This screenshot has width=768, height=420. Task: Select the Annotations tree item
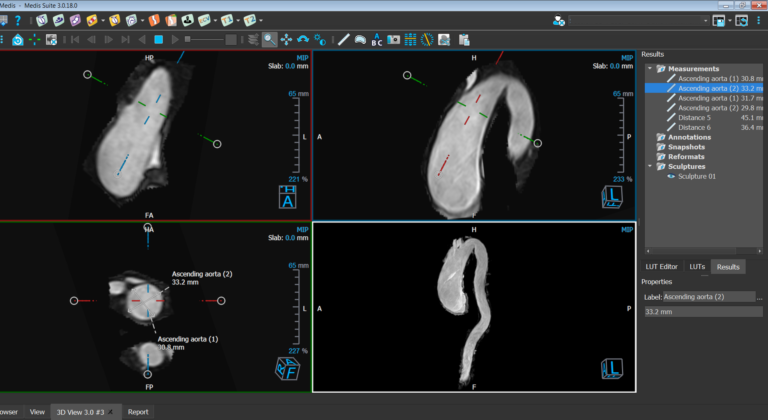pos(688,137)
